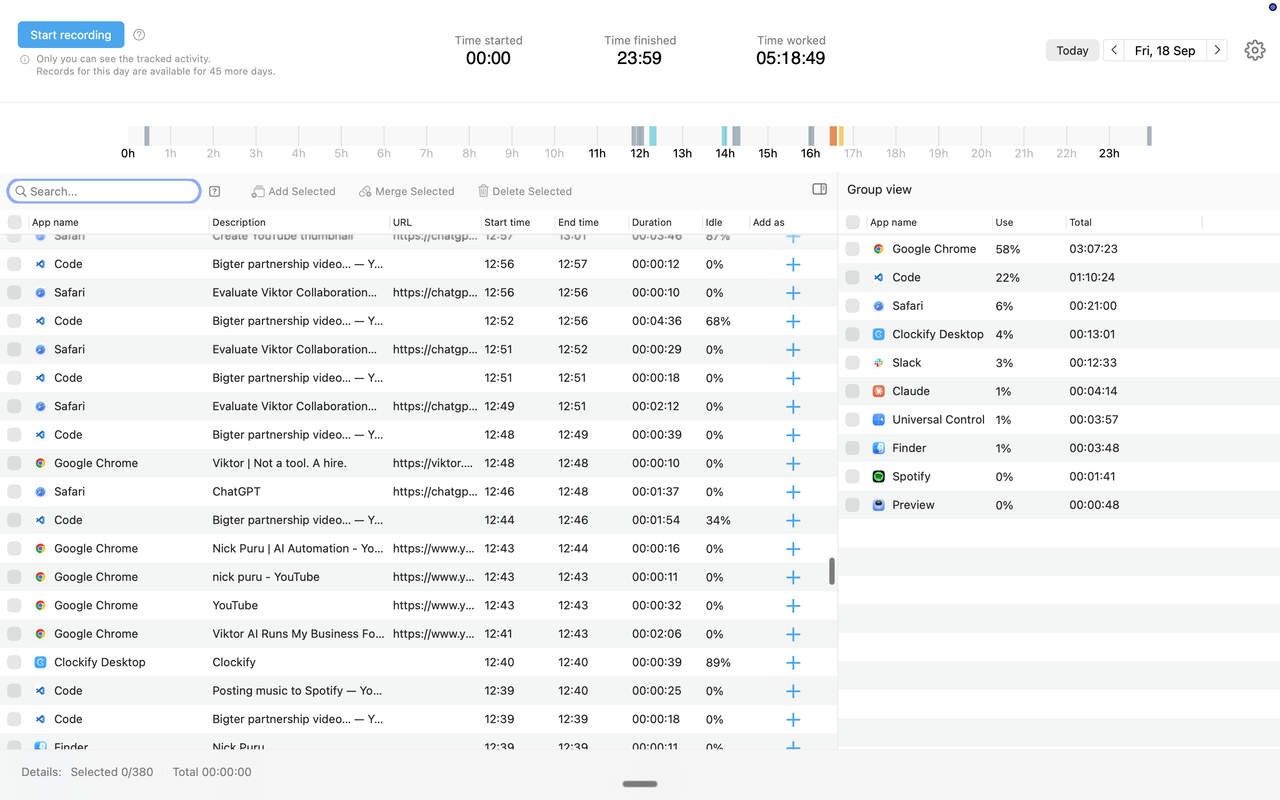Click the teal block near 12h on timeline
Viewport: 1280px width, 800px height.
(x=653, y=136)
